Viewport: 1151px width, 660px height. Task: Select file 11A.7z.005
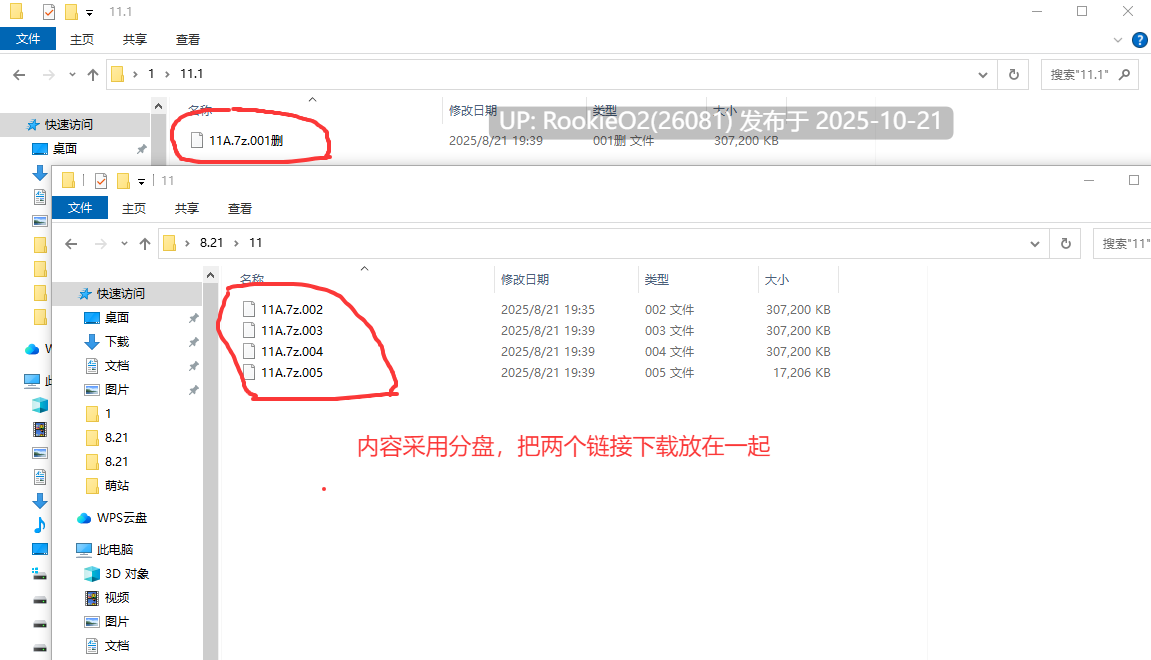292,373
